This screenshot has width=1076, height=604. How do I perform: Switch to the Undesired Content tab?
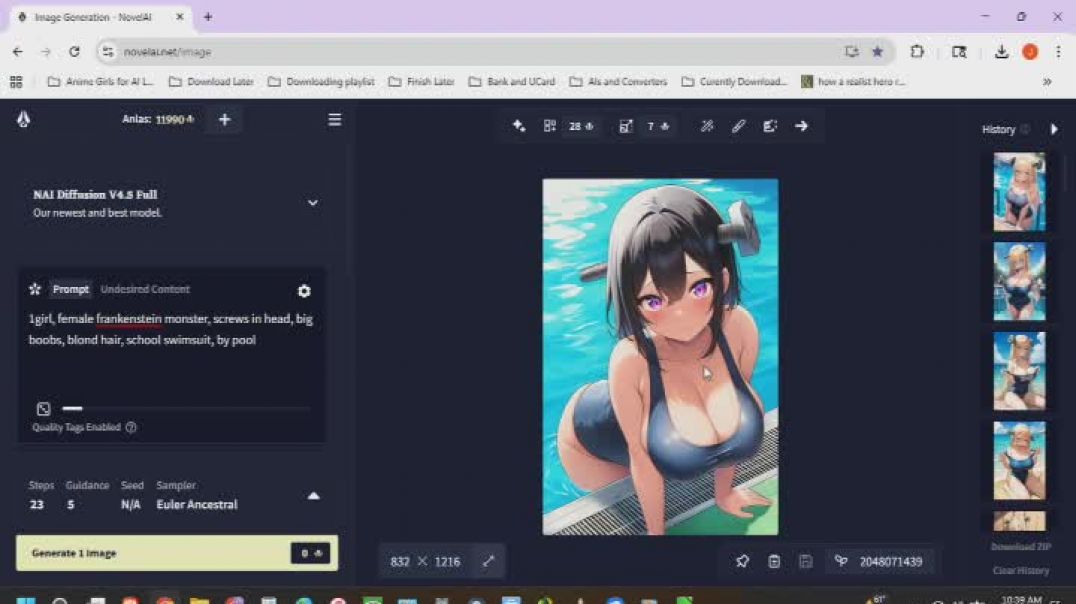pyautogui.click(x=145, y=290)
